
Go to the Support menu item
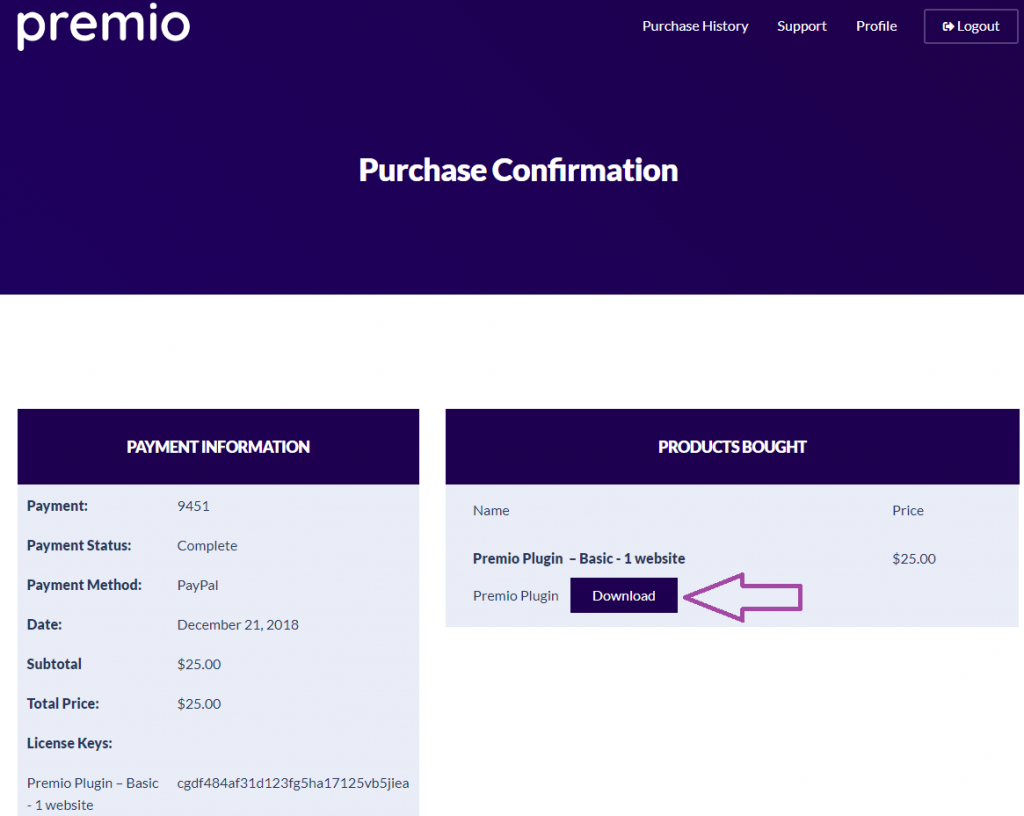point(801,26)
